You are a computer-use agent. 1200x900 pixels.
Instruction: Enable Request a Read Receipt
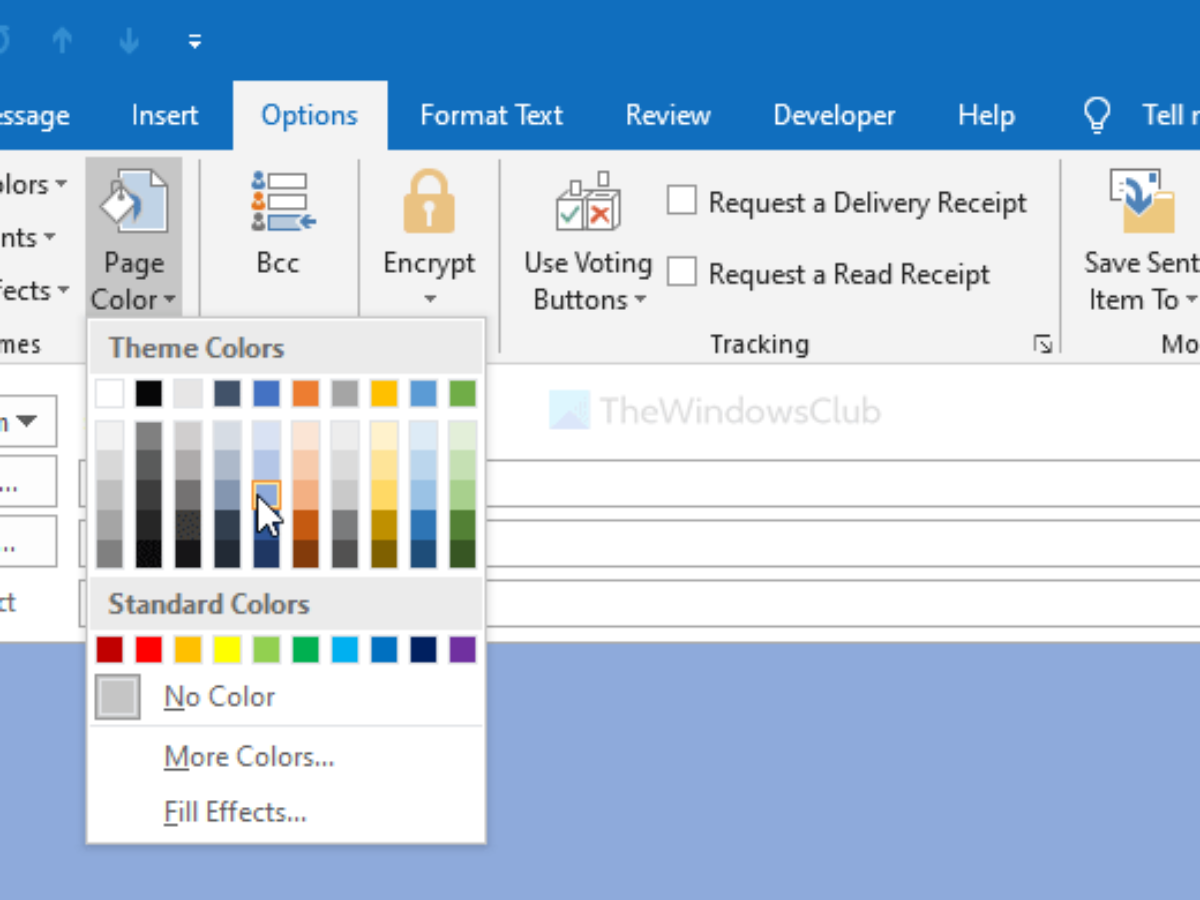pos(682,272)
